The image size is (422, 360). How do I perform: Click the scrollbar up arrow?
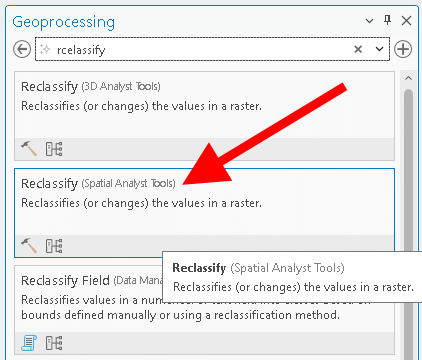point(408,78)
